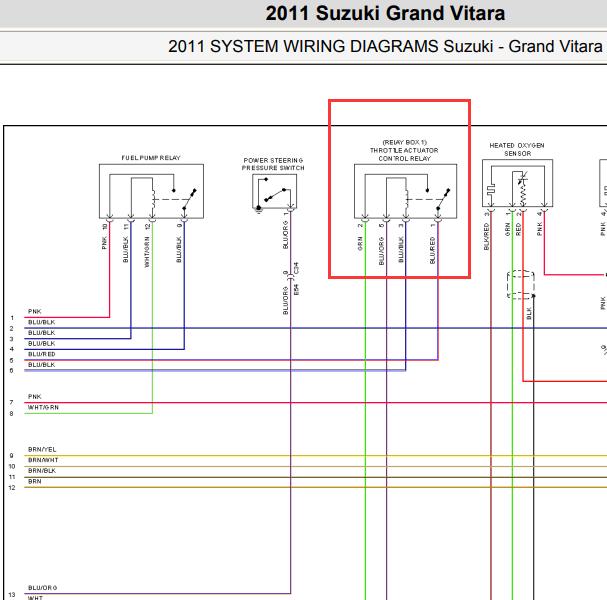
Task: Click the BLU/RED label on wire row 5
Action: click(41, 354)
